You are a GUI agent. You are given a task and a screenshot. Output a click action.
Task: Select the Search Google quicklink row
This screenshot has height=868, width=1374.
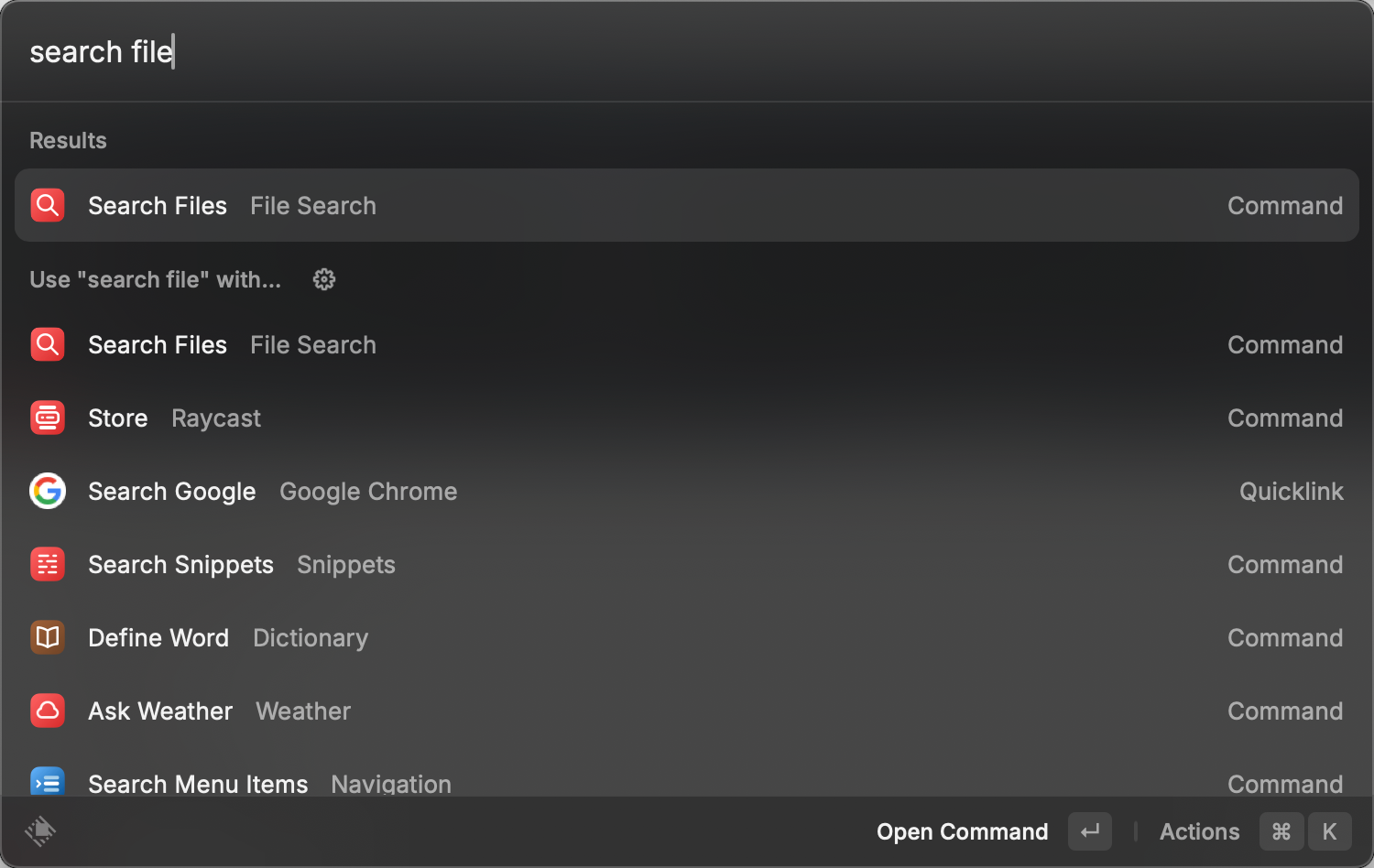(x=687, y=491)
